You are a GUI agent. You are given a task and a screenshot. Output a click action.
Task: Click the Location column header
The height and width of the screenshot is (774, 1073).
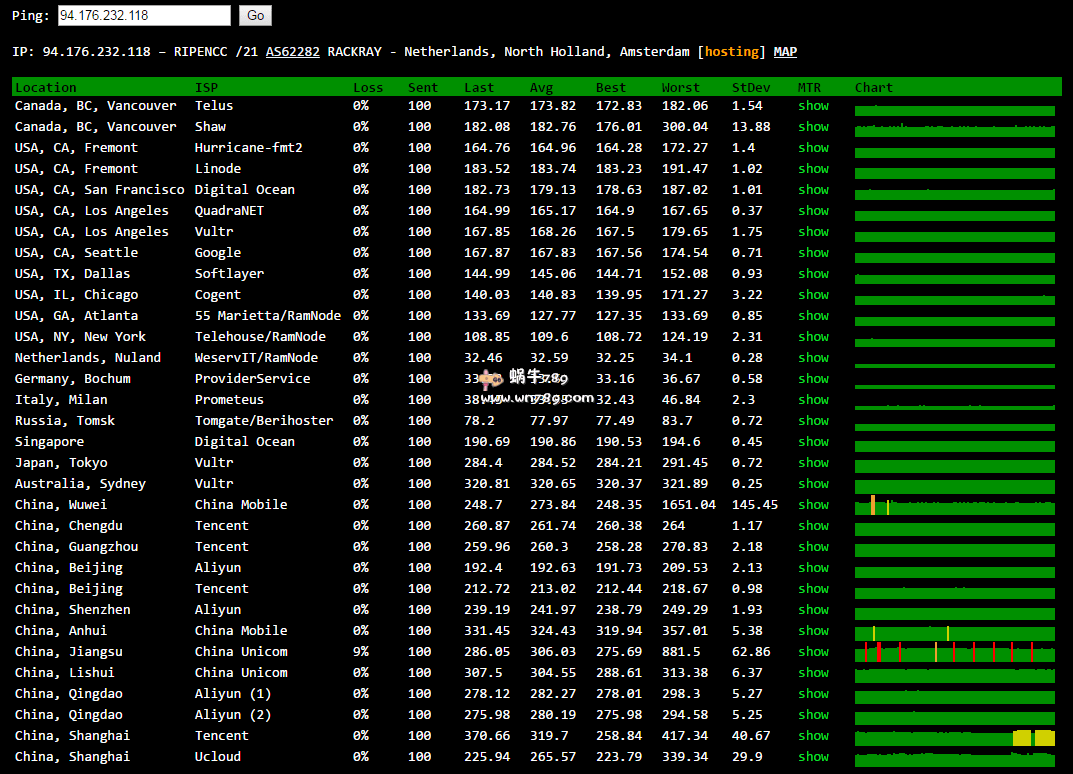46,88
